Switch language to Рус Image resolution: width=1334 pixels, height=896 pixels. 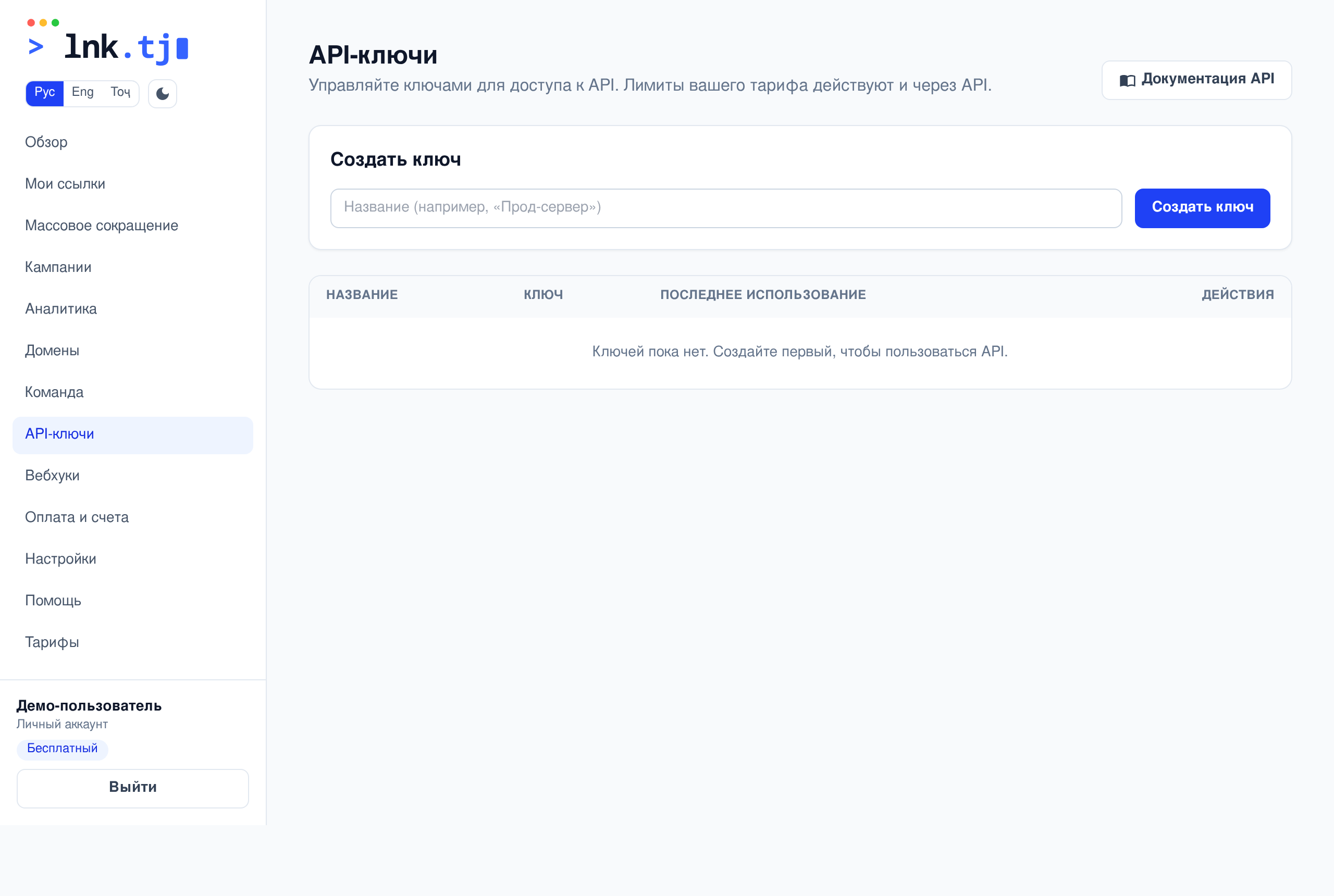pos(45,93)
